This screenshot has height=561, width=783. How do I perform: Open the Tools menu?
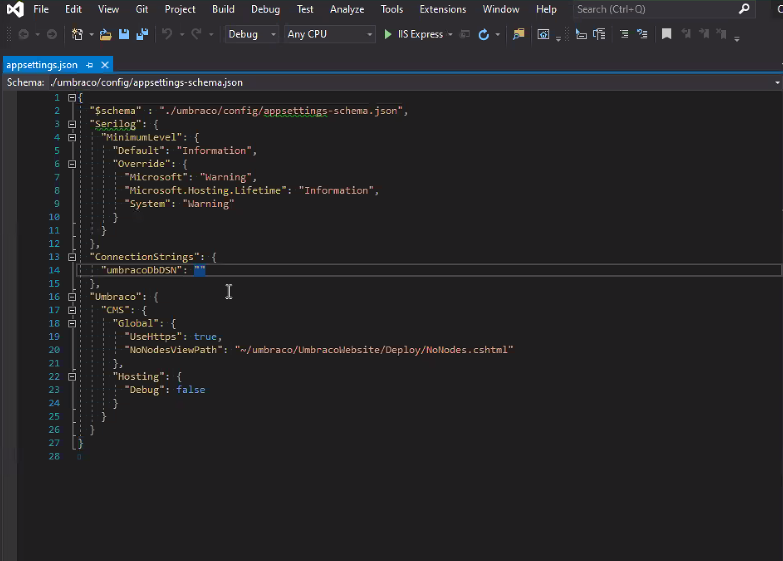(392, 9)
